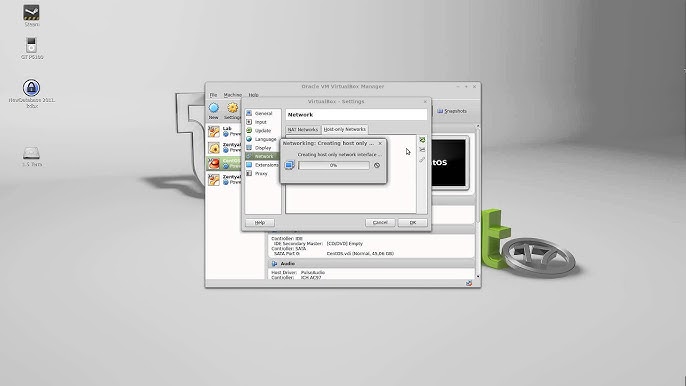Click the 'CentOS.vdi (Normal, 45,06 GB)' text
Image resolution: width=686 pixels, height=386 pixels.
click(x=360, y=253)
